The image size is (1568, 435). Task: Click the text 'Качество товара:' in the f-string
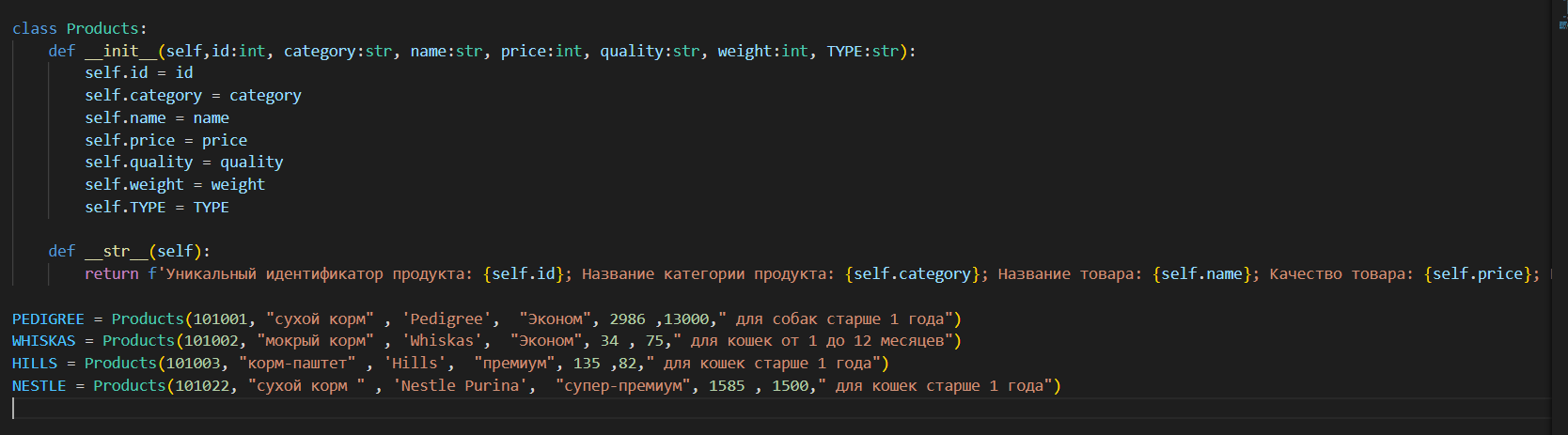coord(1341,273)
